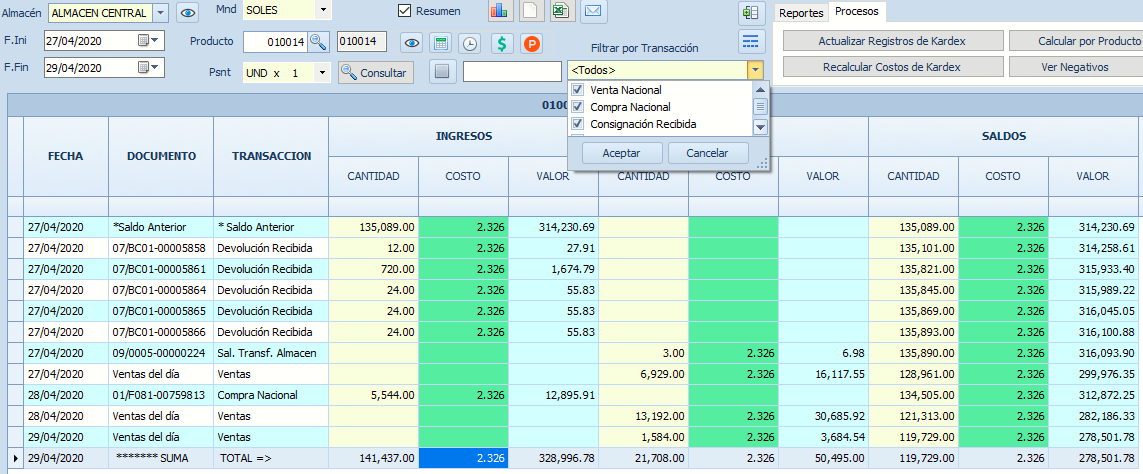The image size is (1143, 474).
Task: Click the product search magnifier icon
Action: point(318,42)
